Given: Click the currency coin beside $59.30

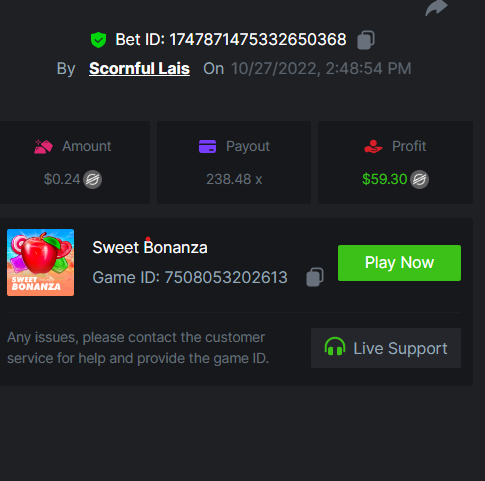Looking at the screenshot, I should (x=419, y=179).
